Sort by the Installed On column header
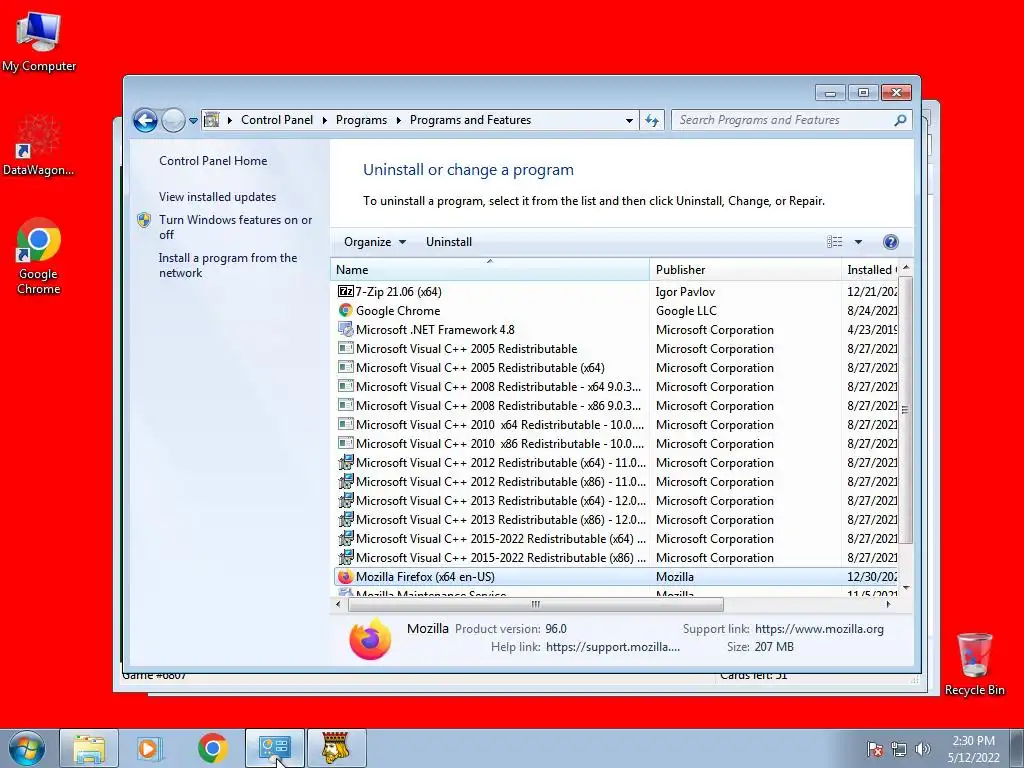The image size is (1024, 768). (871, 269)
